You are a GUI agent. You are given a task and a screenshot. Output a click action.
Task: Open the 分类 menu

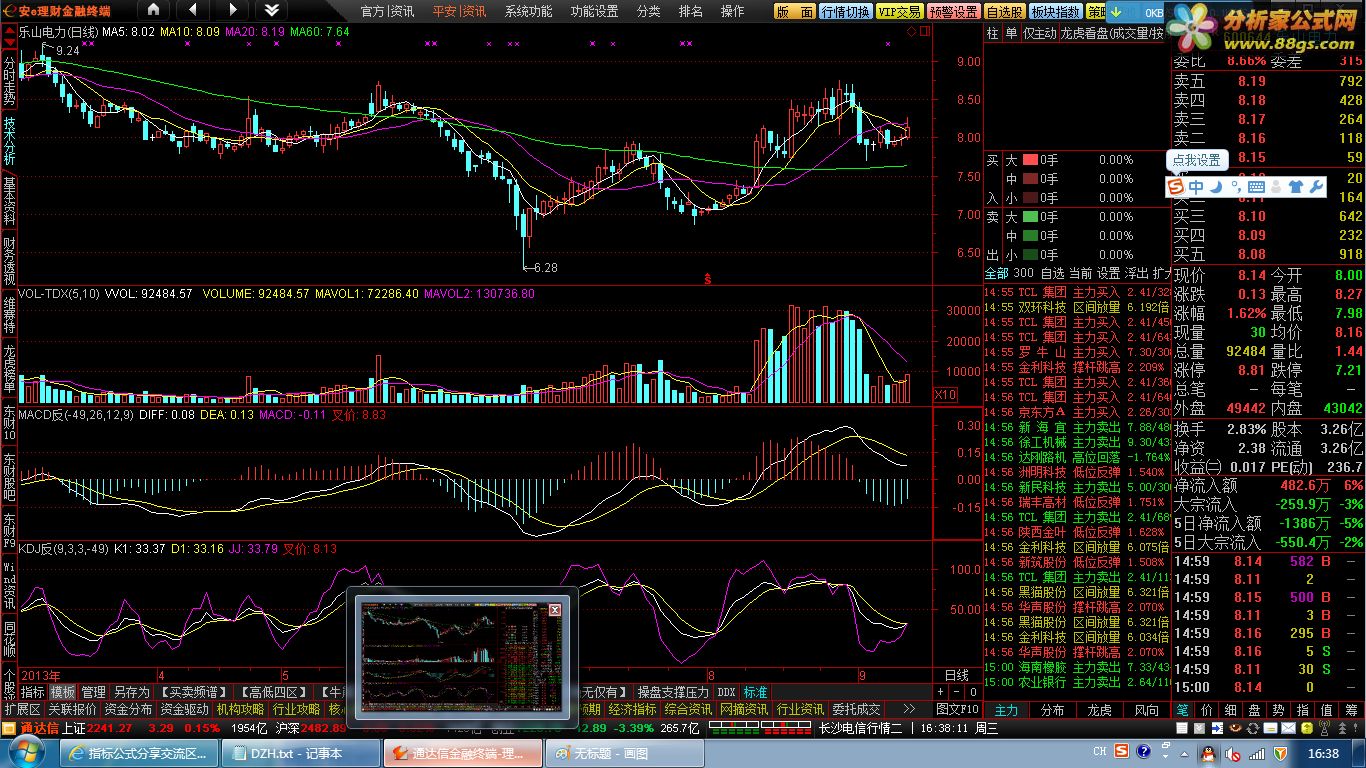[648, 11]
